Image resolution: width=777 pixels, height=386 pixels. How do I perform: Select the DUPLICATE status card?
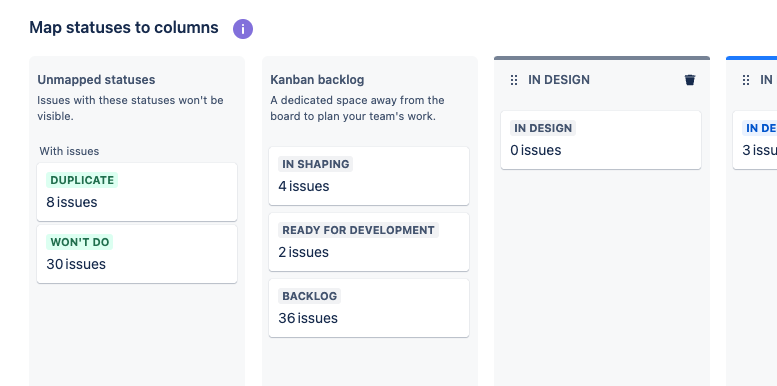[x=137, y=192]
